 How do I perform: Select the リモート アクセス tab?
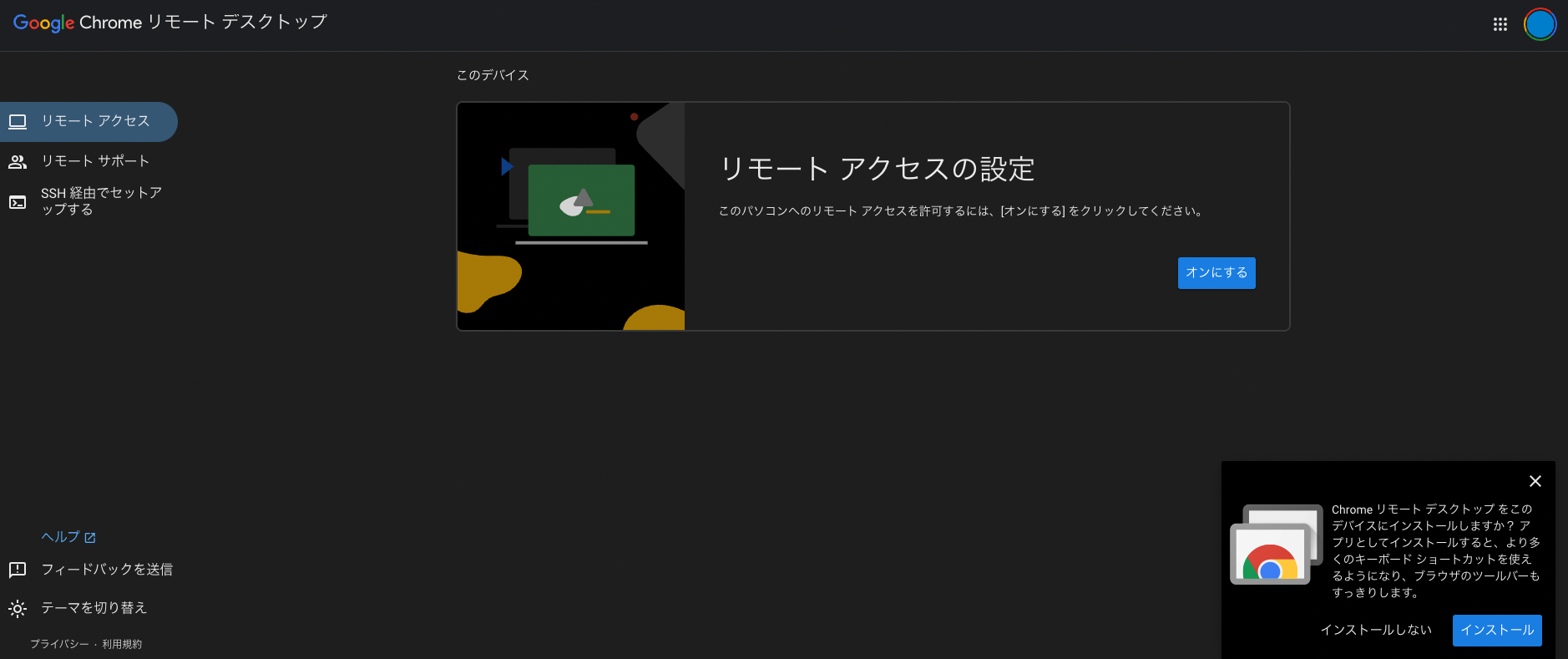[89, 122]
